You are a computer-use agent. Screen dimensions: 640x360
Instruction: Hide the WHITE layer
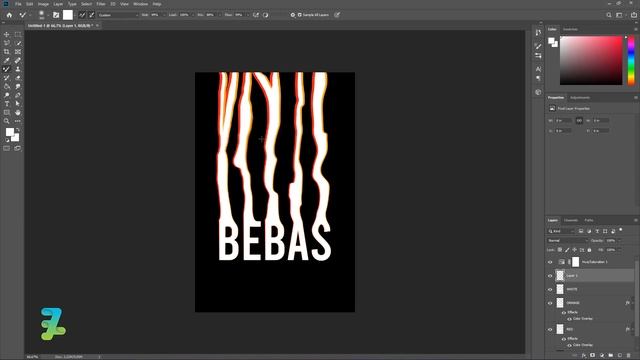[550, 289]
